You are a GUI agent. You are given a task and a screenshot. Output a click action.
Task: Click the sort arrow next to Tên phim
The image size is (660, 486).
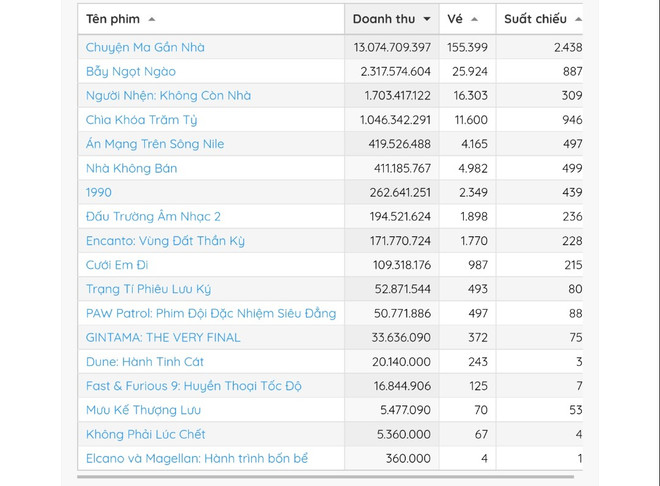(151, 19)
